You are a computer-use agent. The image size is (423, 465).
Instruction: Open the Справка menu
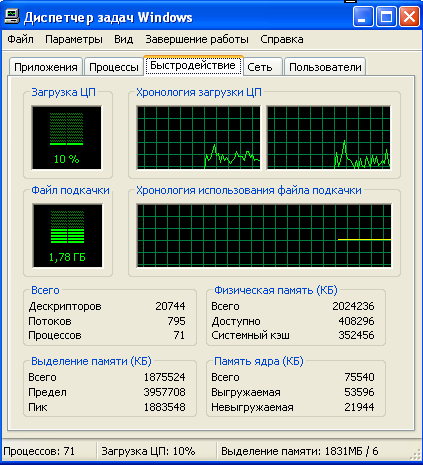click(282, 39)
